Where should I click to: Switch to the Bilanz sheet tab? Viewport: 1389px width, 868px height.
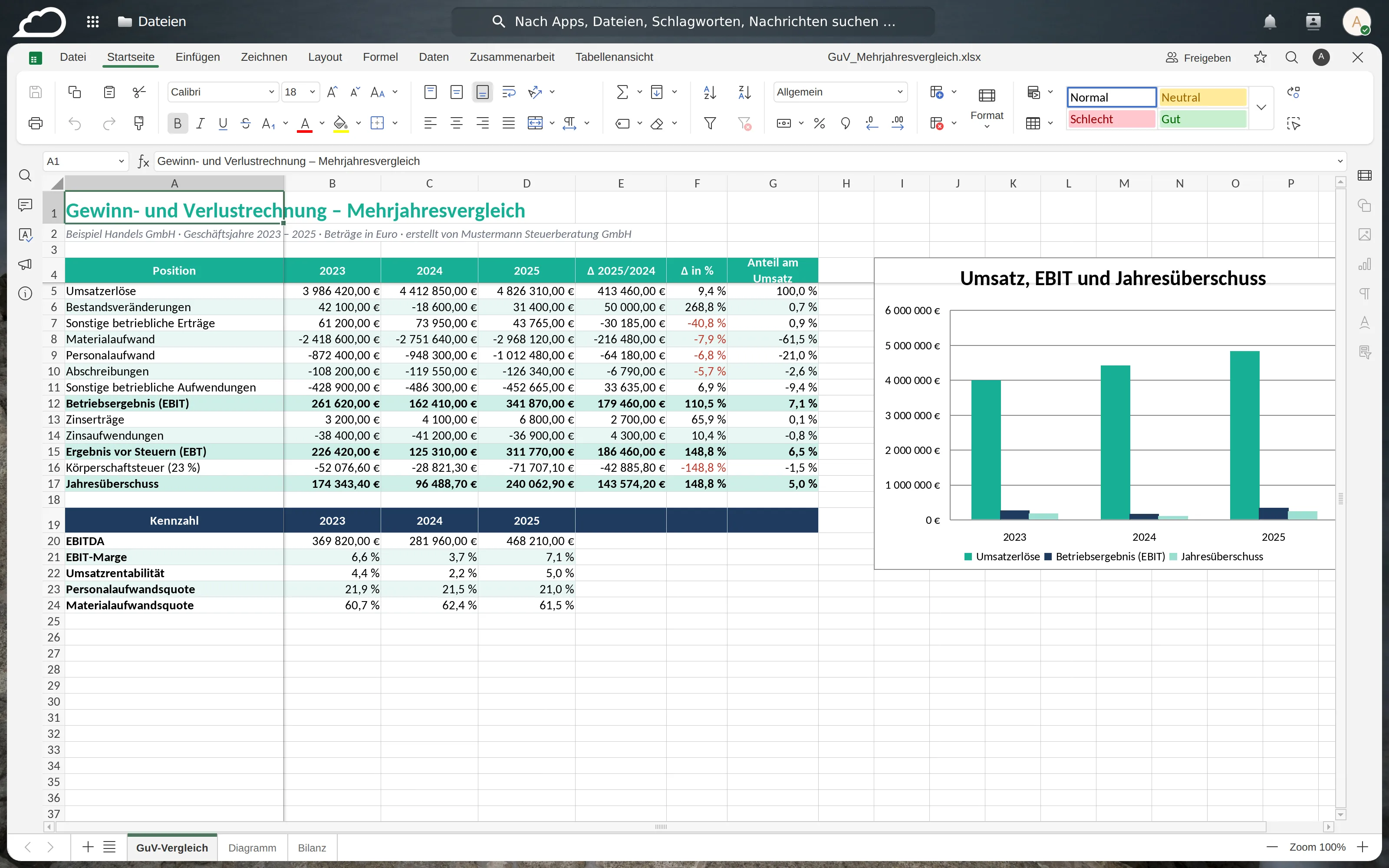[x=312, y=847]
